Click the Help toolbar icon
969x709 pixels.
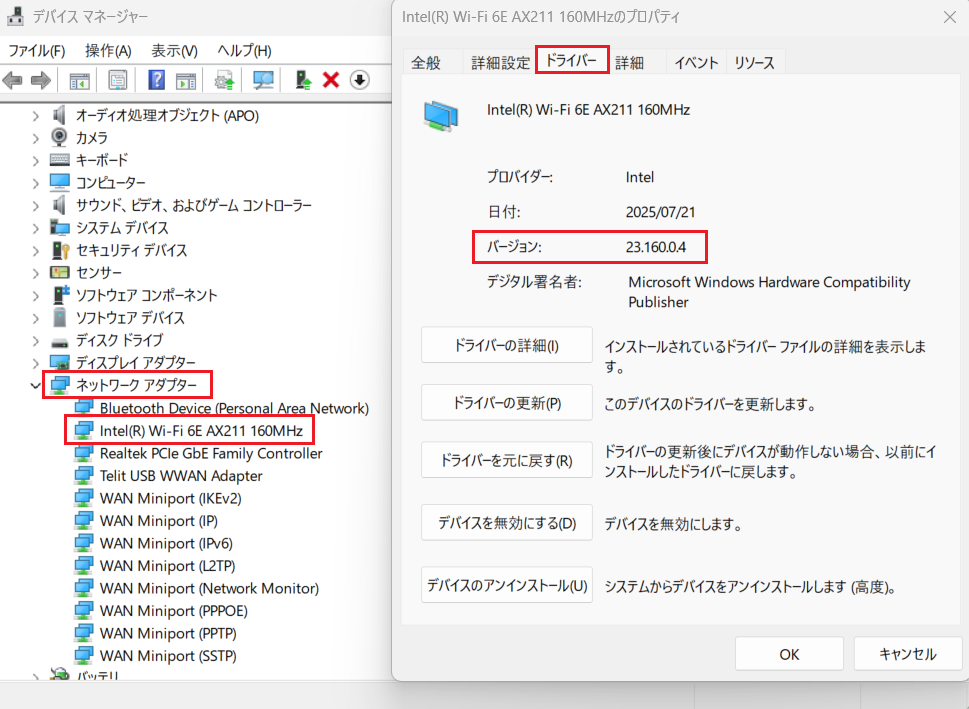click(157, 80)
